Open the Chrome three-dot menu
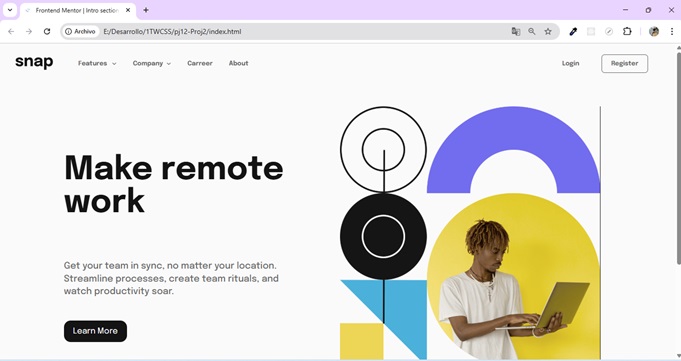The image size is (681, 361). pos(672,31)
